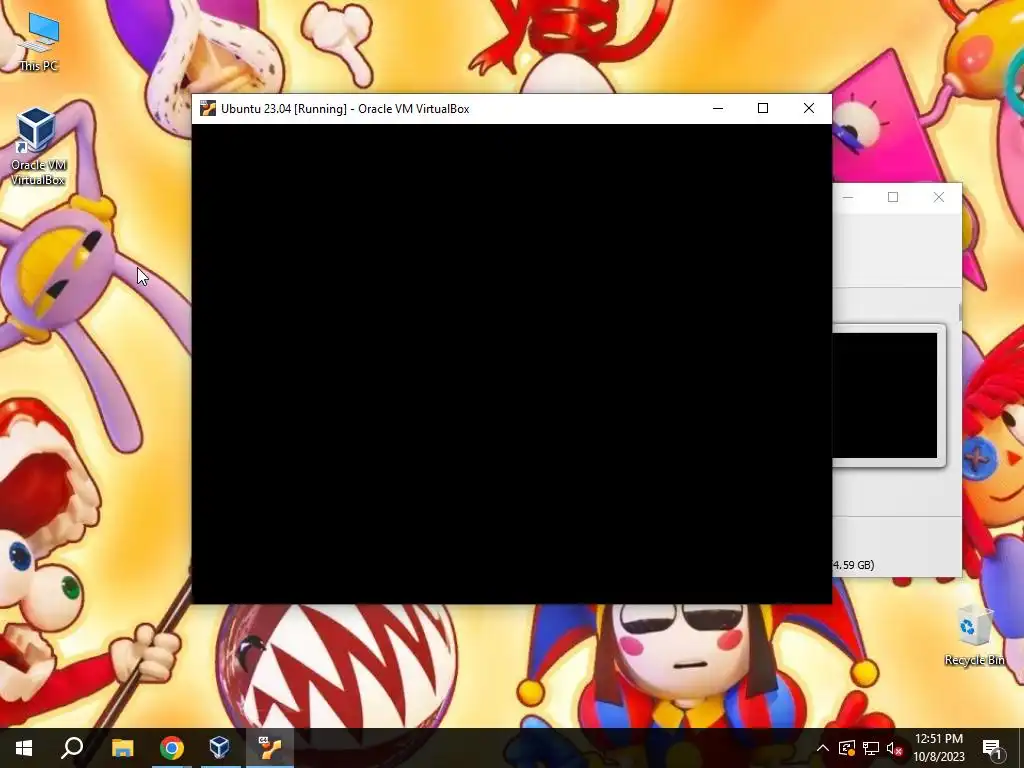
Task: Select the Oracle VM VirtualBox desktop shortcut
Action: pos(38,146)
